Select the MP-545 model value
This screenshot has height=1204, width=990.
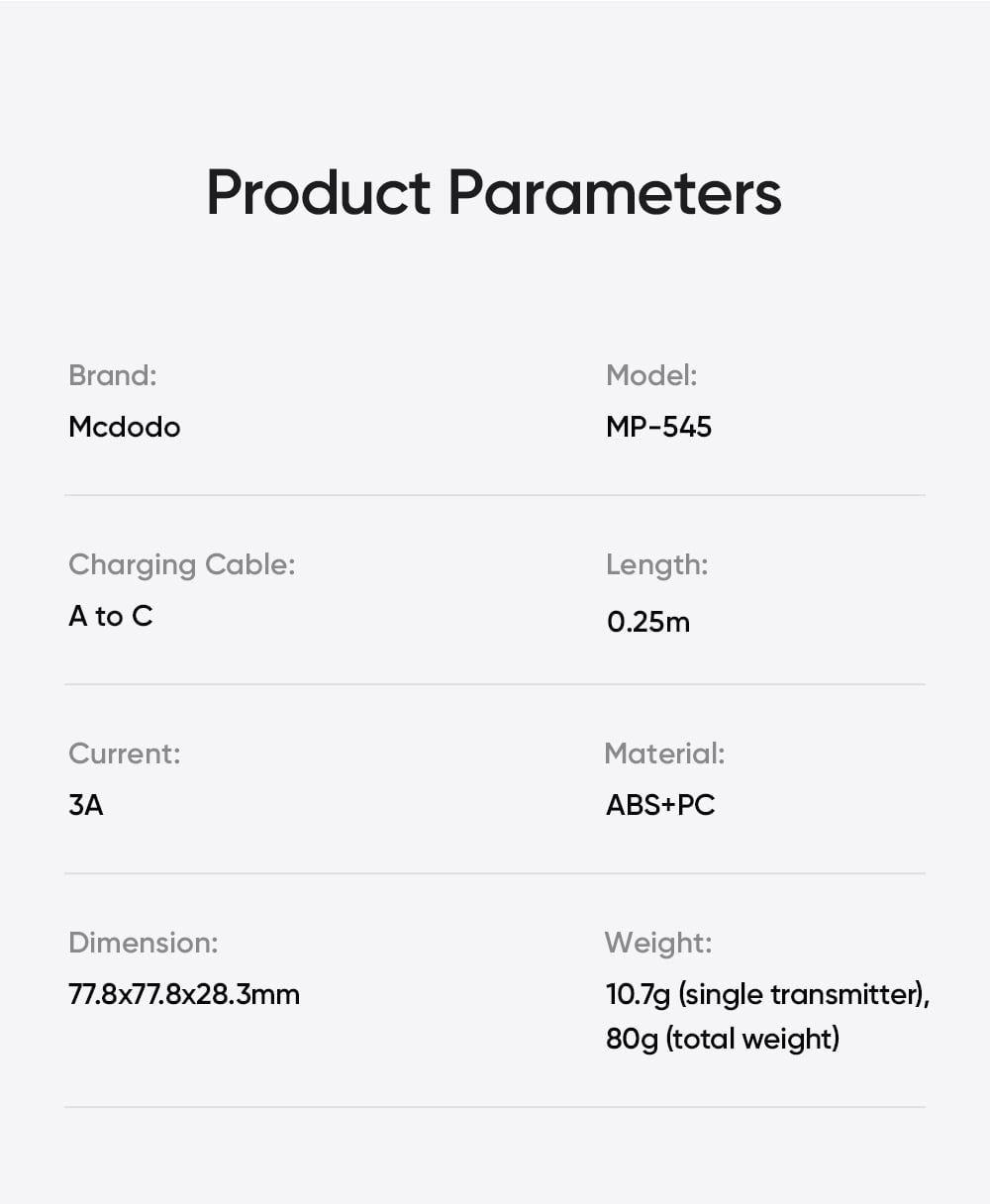coord(658,427)
